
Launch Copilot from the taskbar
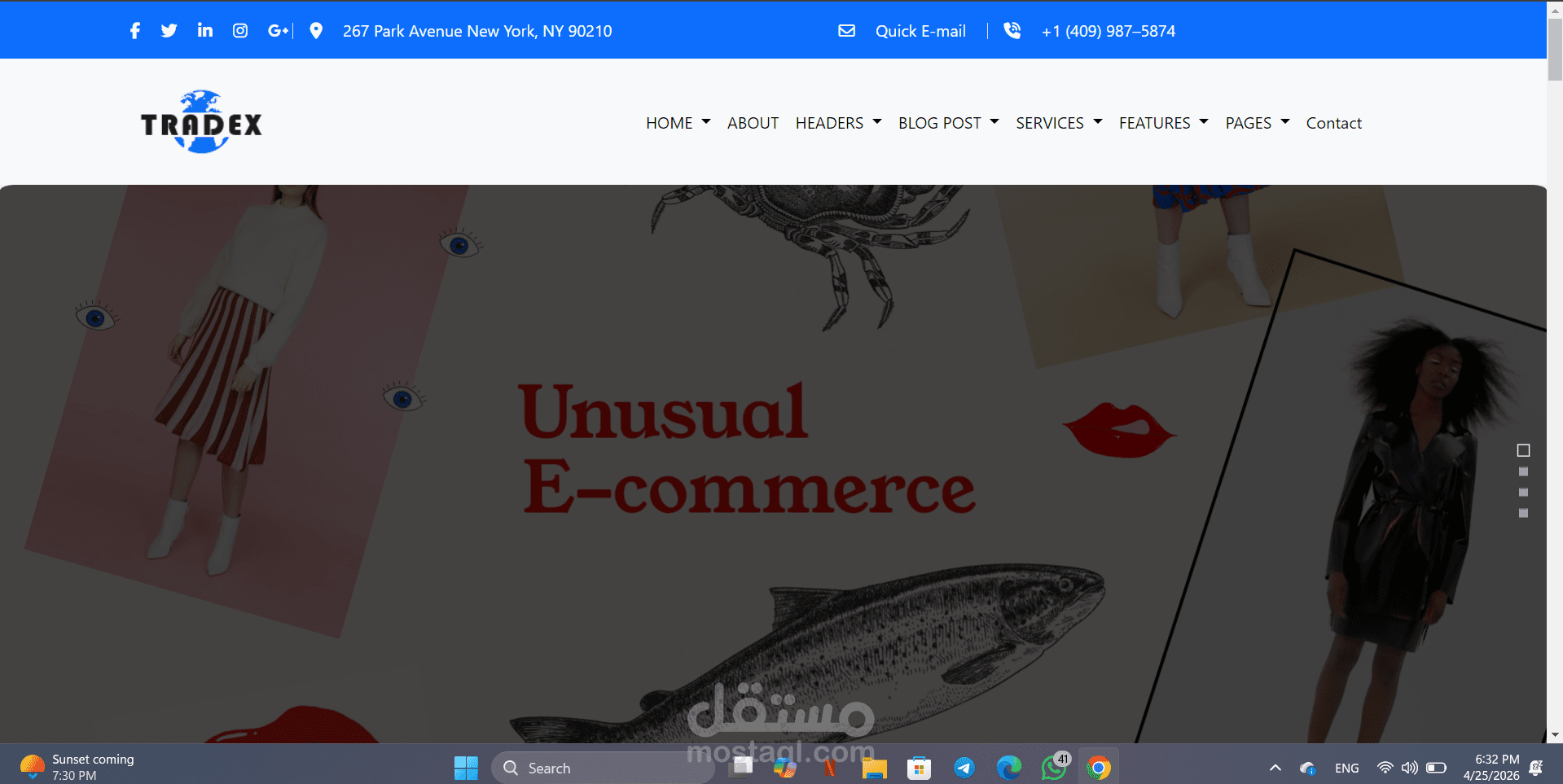[785, 768]
